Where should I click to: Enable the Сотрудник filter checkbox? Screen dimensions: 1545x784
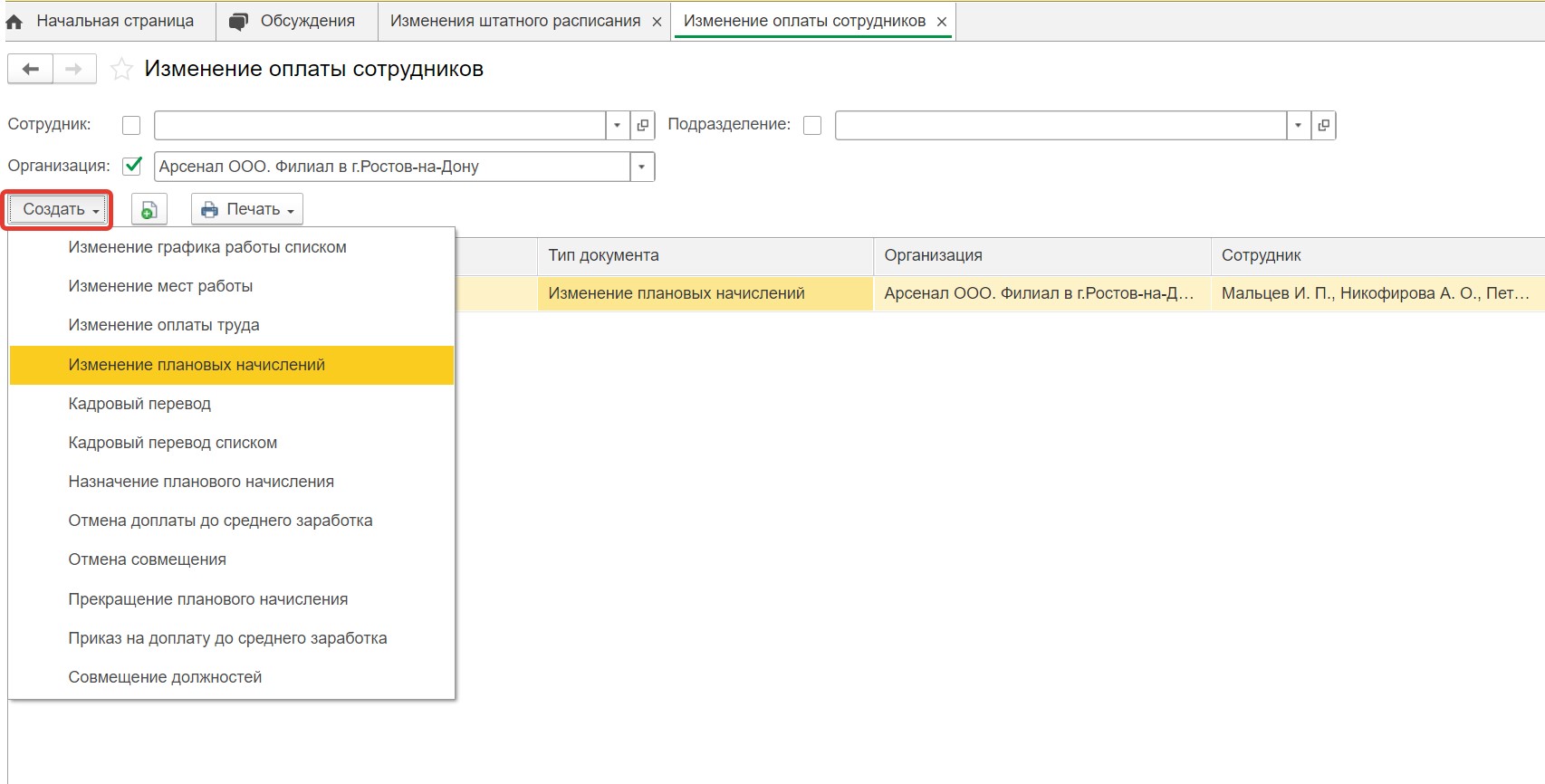[131, 125]
